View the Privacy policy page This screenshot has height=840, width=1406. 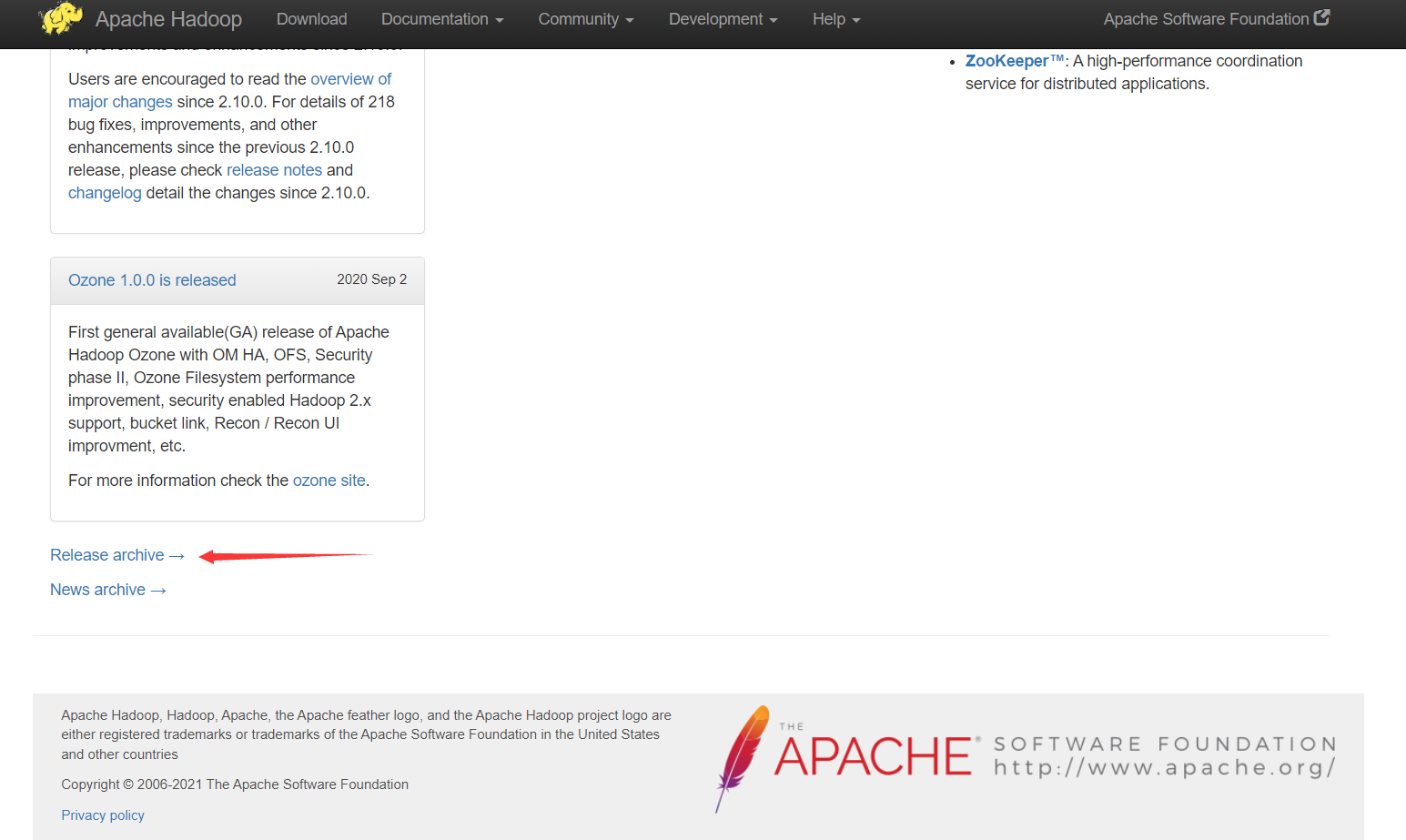coord(102,815)
